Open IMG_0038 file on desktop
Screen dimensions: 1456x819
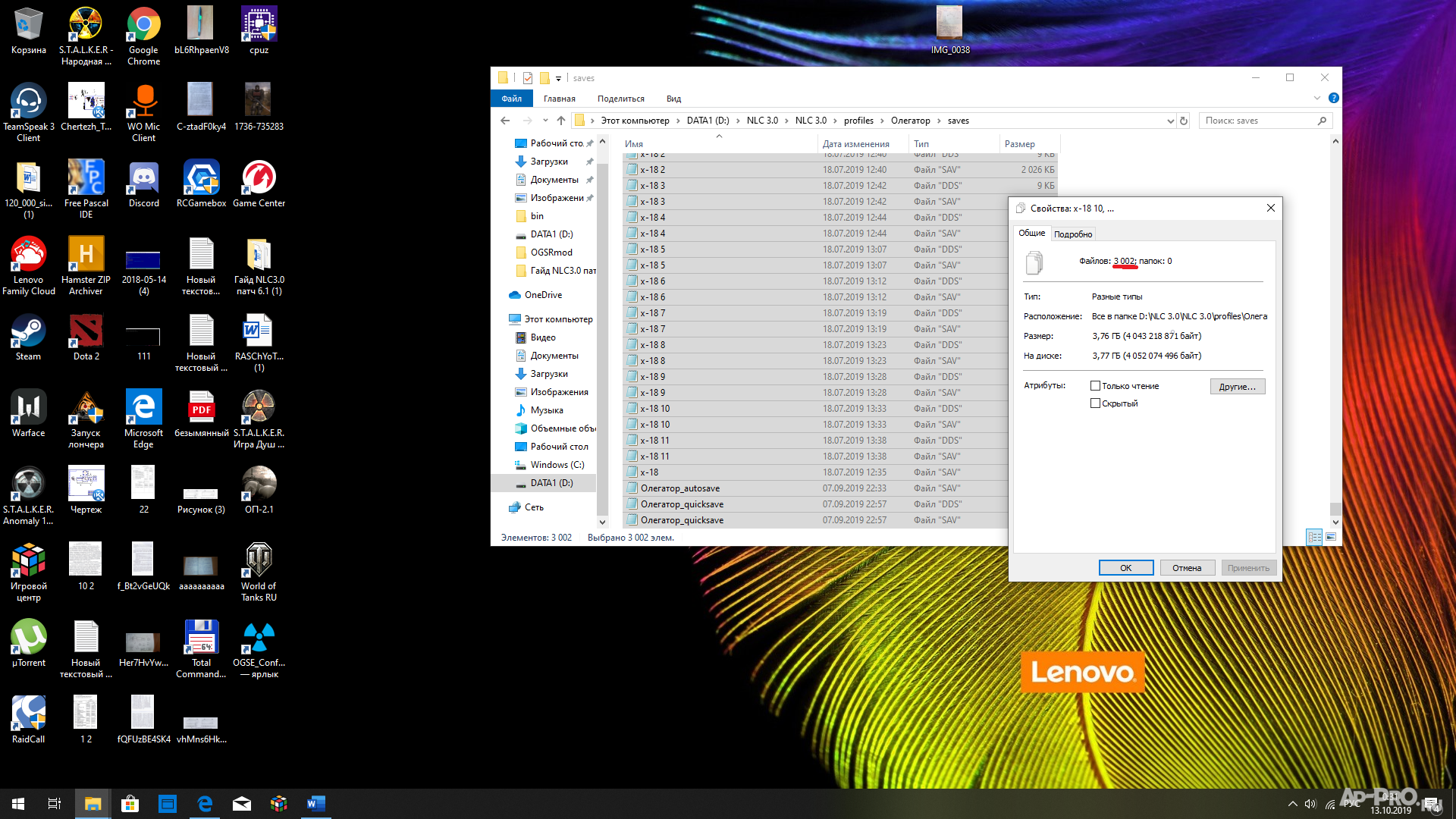[949, 30]
